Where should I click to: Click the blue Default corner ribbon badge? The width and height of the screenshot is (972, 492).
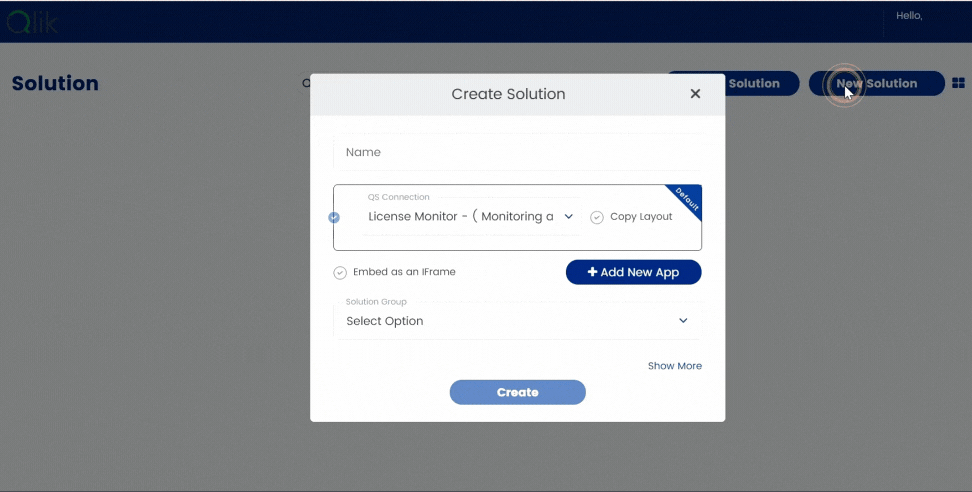tap(688, 198)
